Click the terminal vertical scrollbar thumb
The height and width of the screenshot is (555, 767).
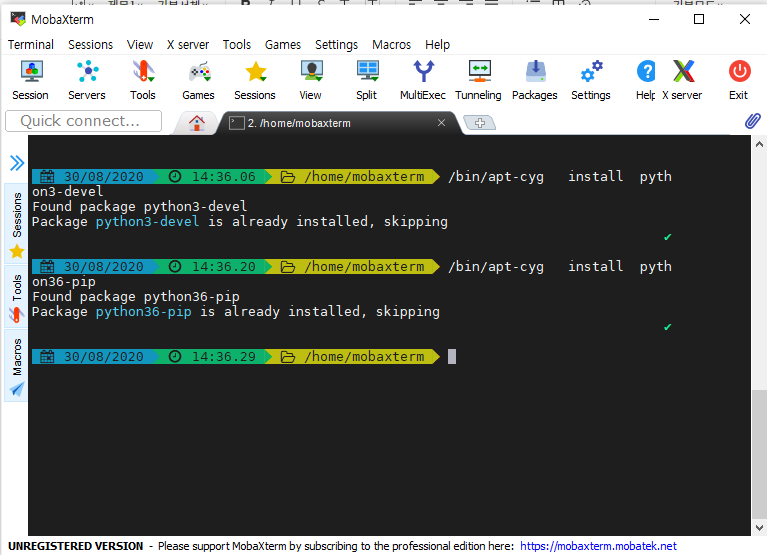(x=759, y=454)
